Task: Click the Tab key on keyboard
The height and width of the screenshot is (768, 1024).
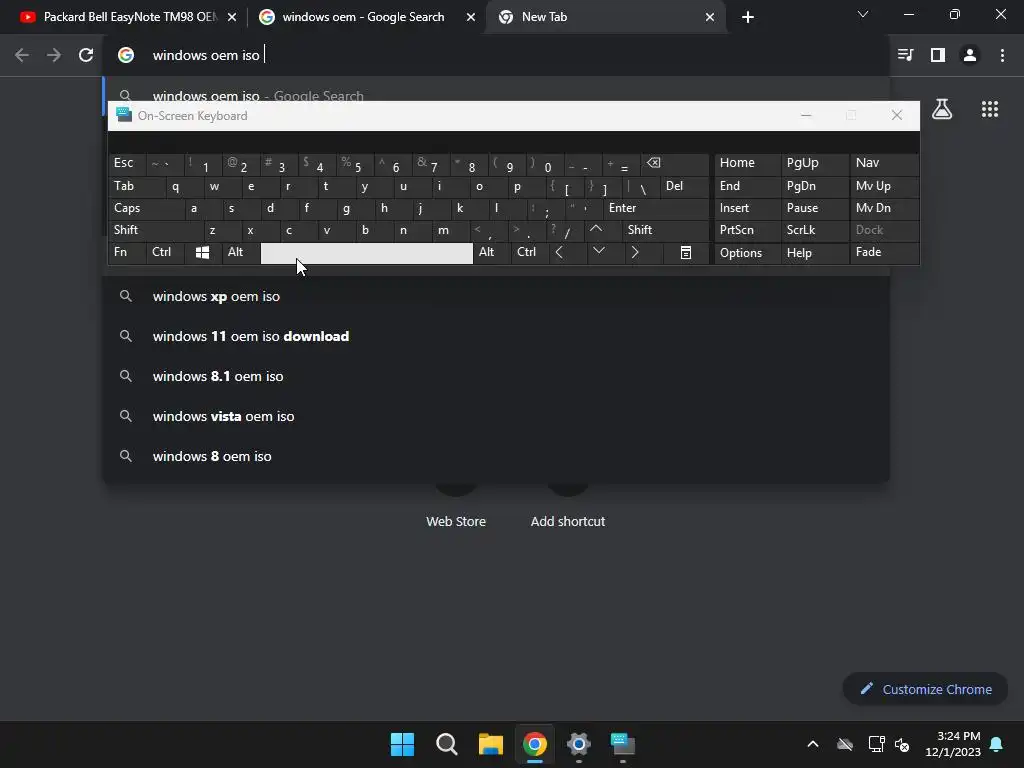Action: (136, 186)
